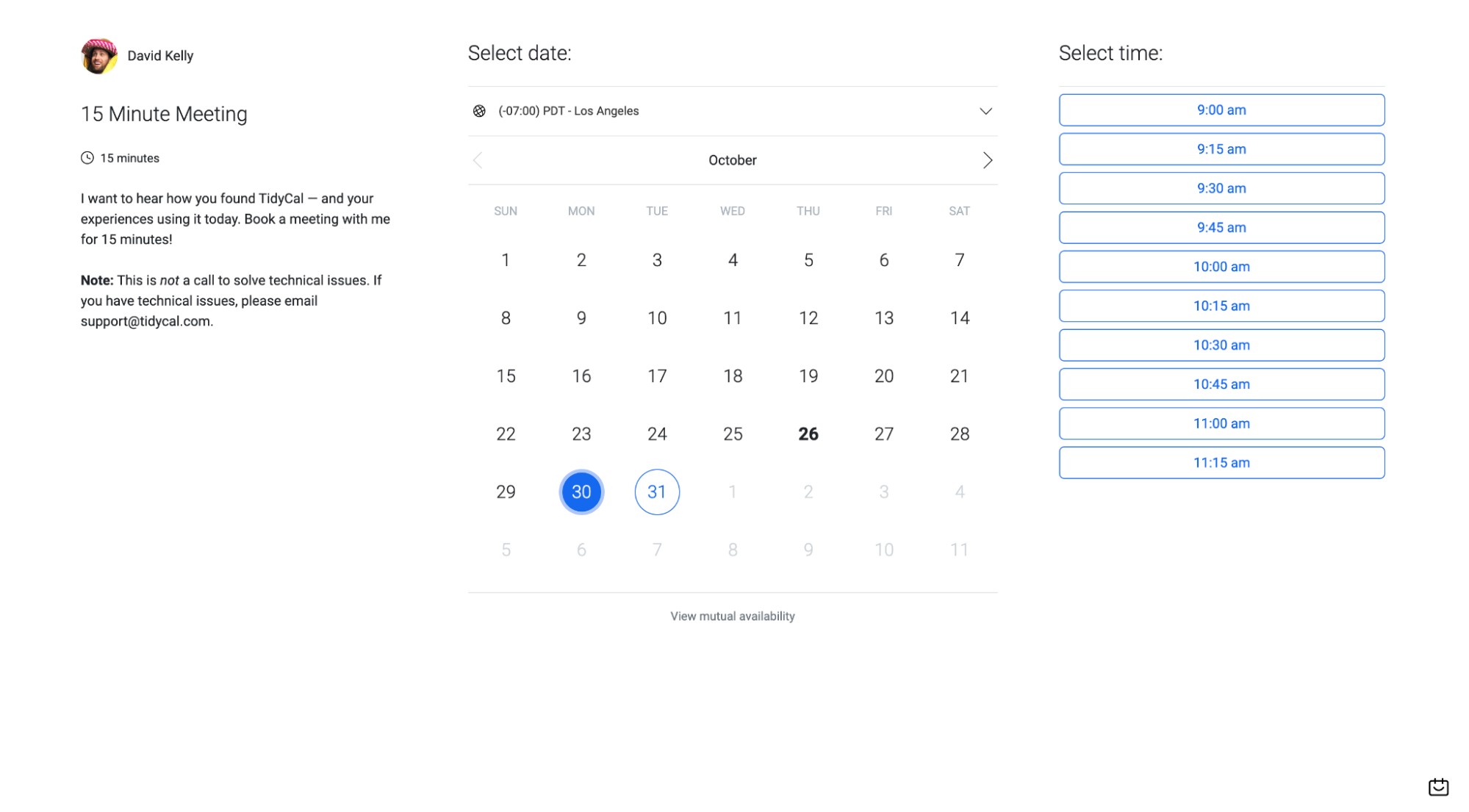Select the 9:00 am time slot

[1221, 109]
